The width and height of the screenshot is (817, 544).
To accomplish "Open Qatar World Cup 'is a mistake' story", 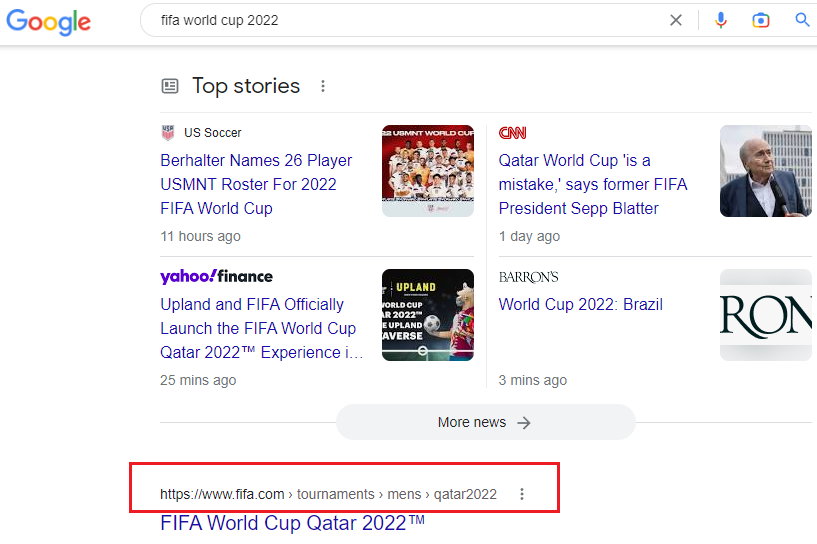I will point(593,184).
